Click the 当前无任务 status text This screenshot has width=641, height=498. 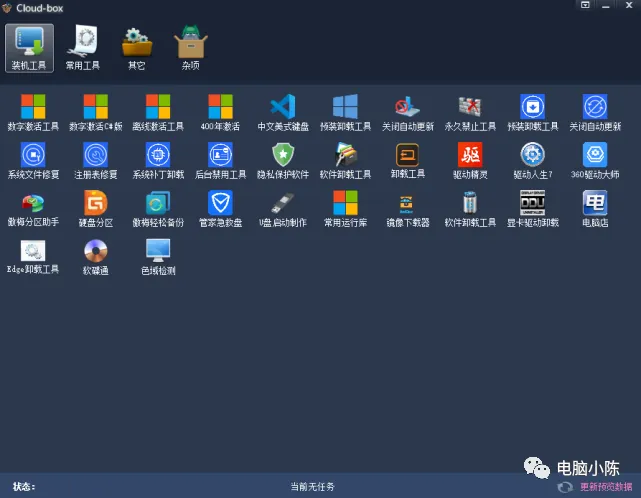312,487
